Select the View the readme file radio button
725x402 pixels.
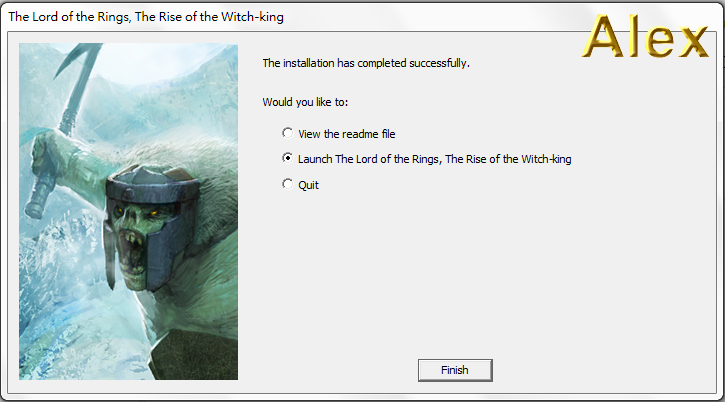288,133
